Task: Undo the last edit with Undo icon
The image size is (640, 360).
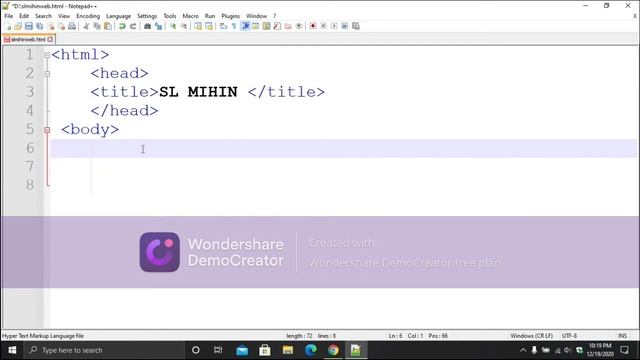Action: (122, 26)
